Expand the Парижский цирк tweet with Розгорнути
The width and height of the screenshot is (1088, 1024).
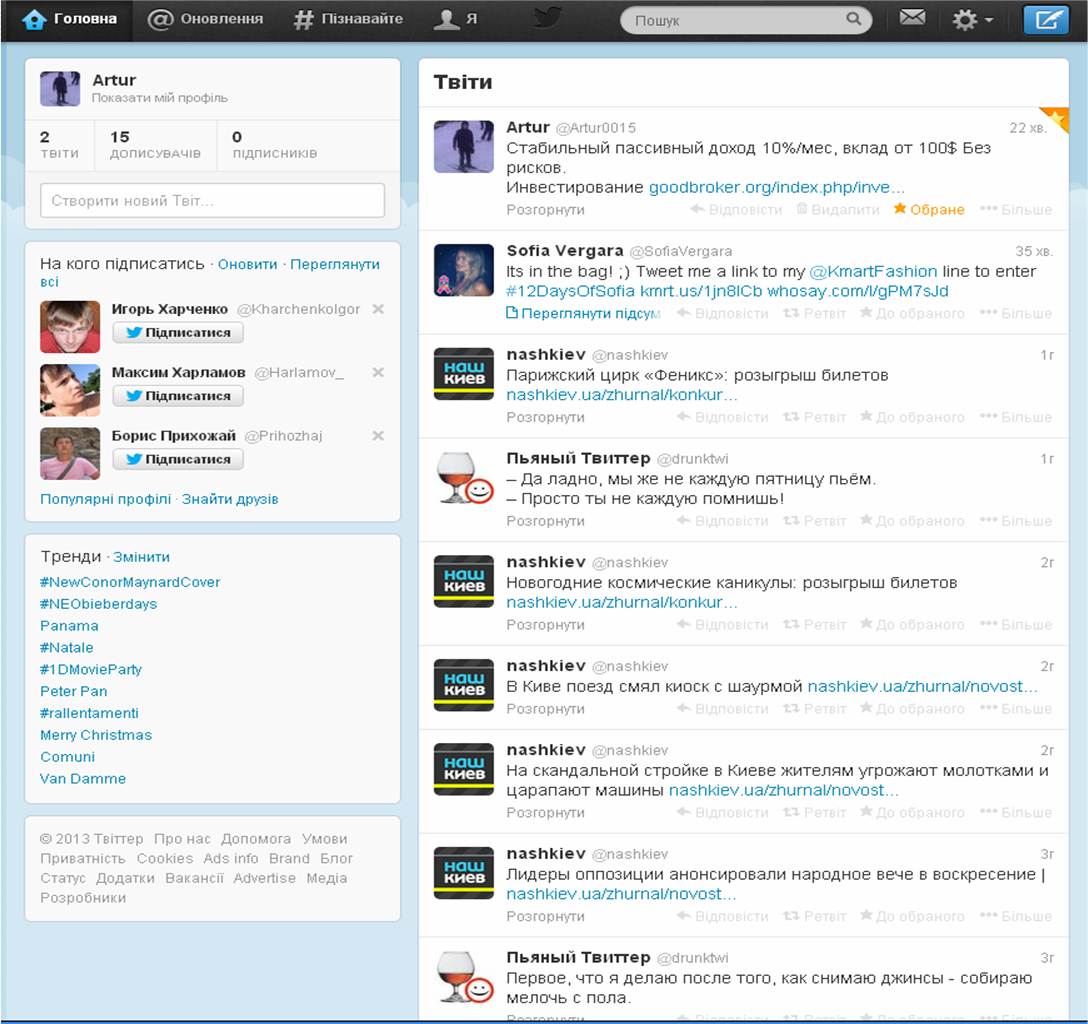click(545, 417)
